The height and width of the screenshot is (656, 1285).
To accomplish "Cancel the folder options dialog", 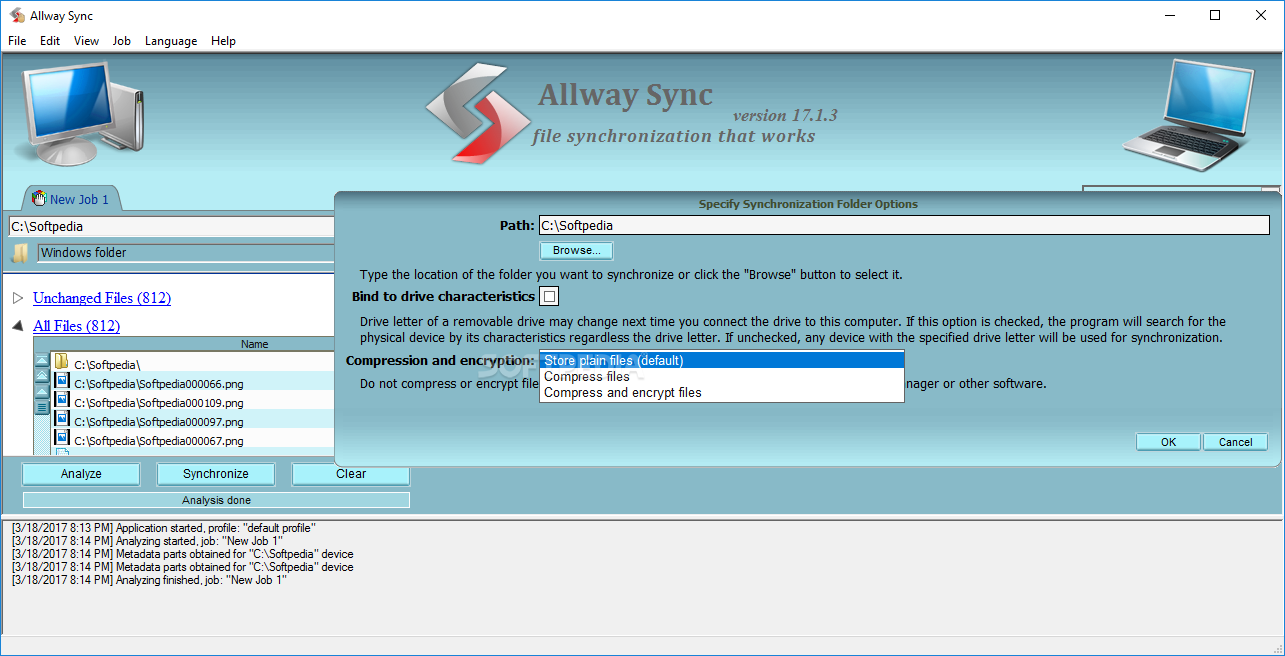I will [x=1235, y=442].
